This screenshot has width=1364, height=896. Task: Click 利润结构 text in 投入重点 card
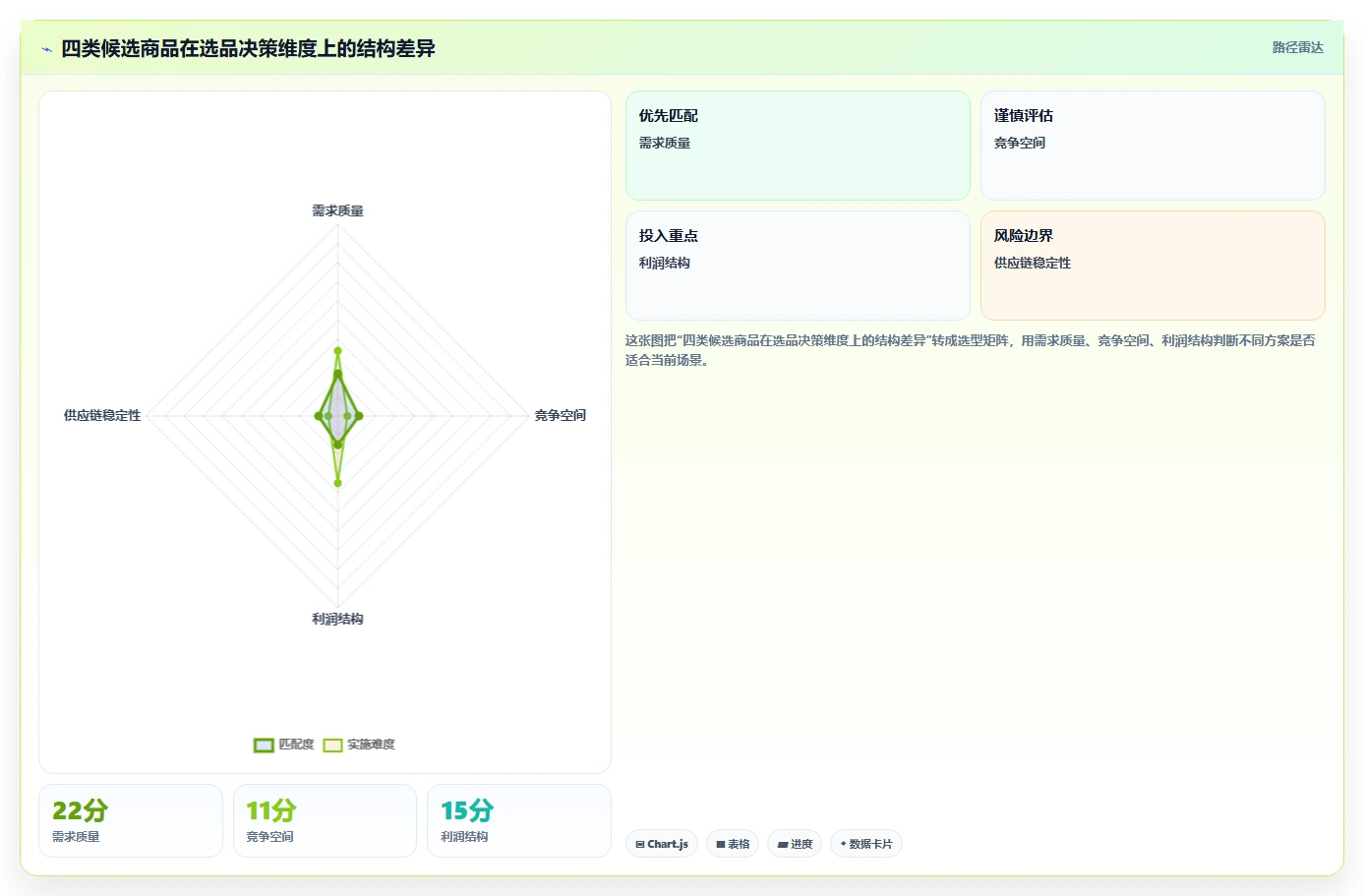coord(665,263)
